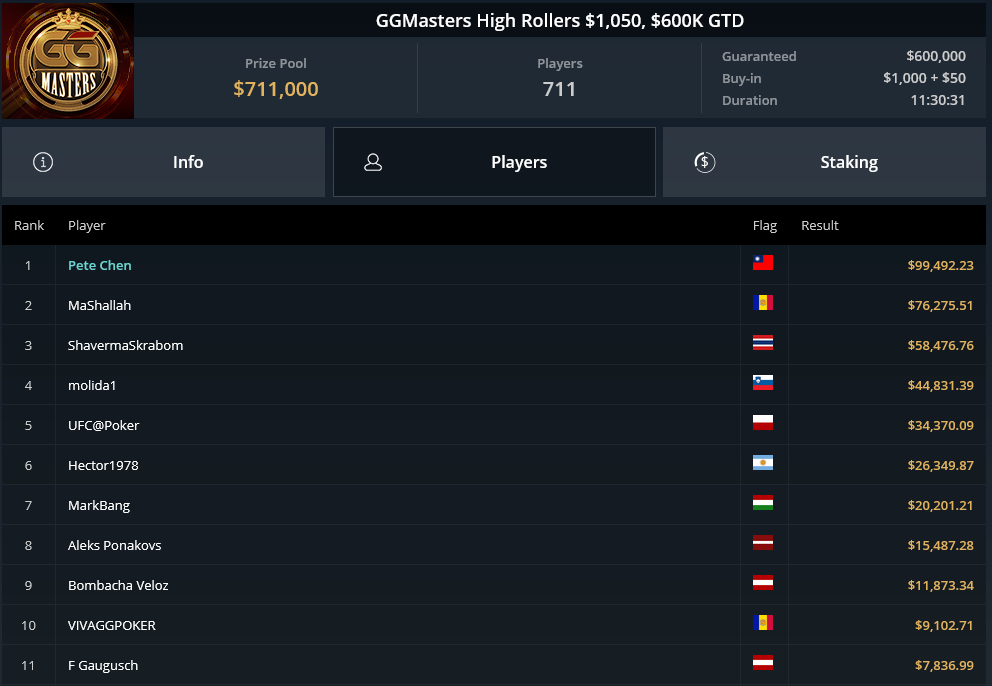Select player name UFC@Poker
Image resolution: width=992 pixels, height=686 pixels.
(103, 425)
